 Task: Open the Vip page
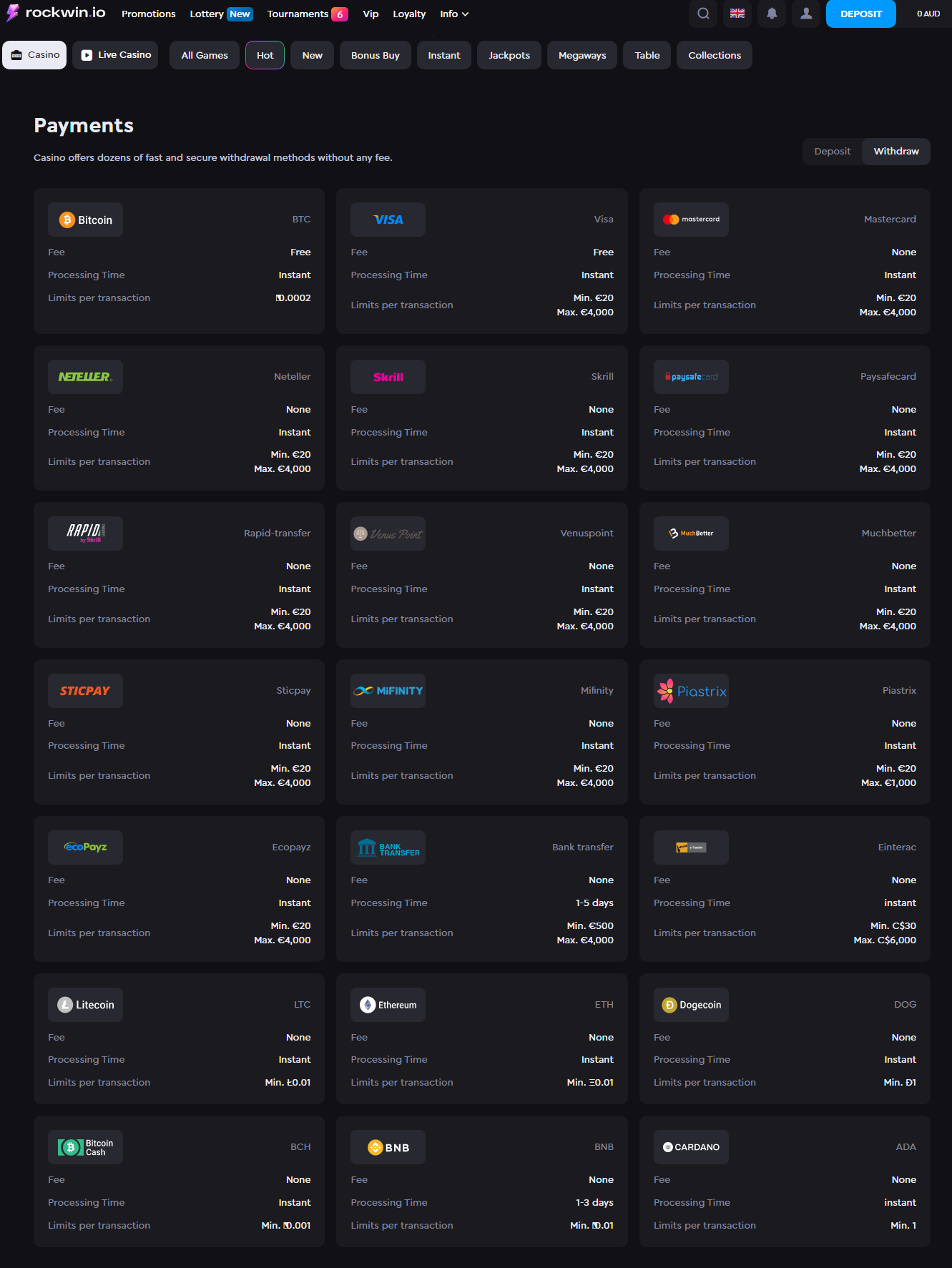(x=371, y=14)
